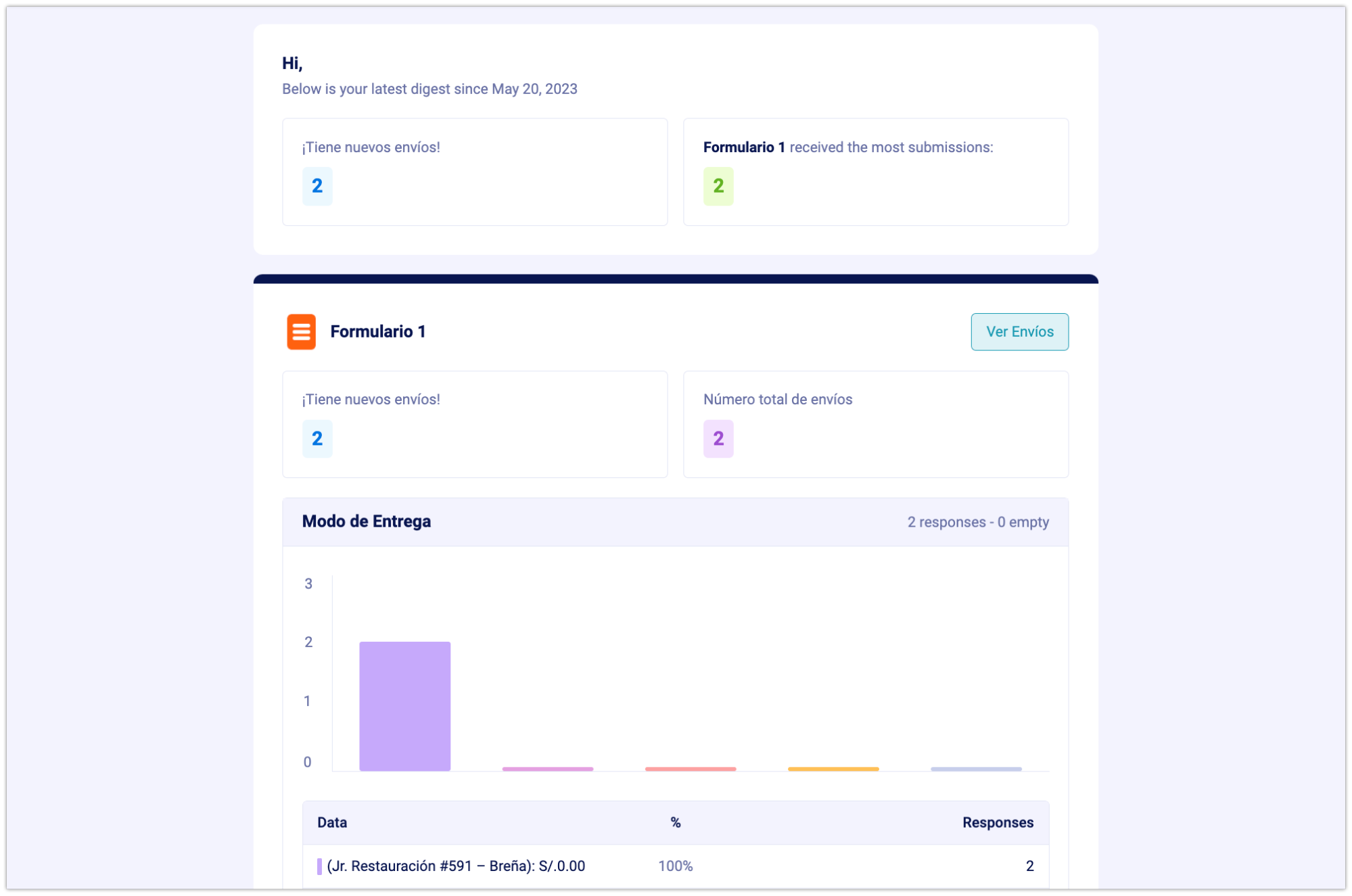The height and width of the screenshot is (896, 1352).
Task: Click the Modo de Entrega section header
Action: point(366,521)
